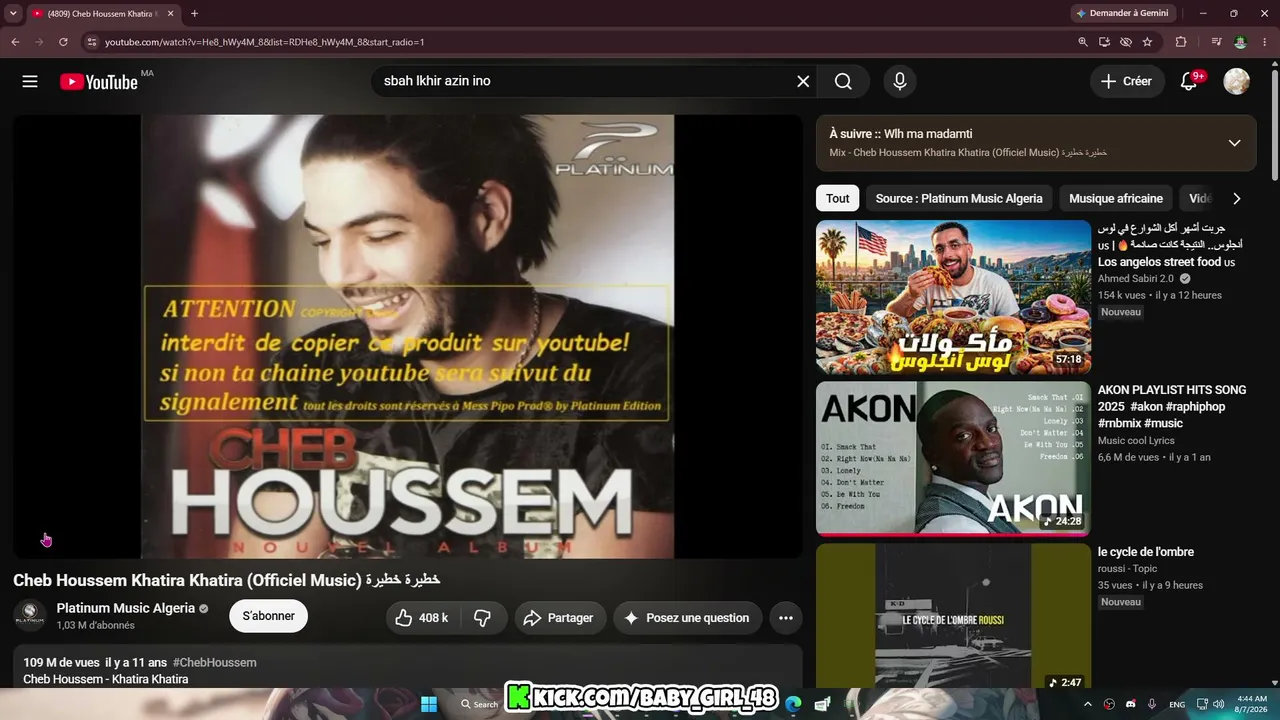The height and width of the screenshot is (720, 1280).
Task: Open the Chrome three-dot menu
Action: tap(1264, 42)
